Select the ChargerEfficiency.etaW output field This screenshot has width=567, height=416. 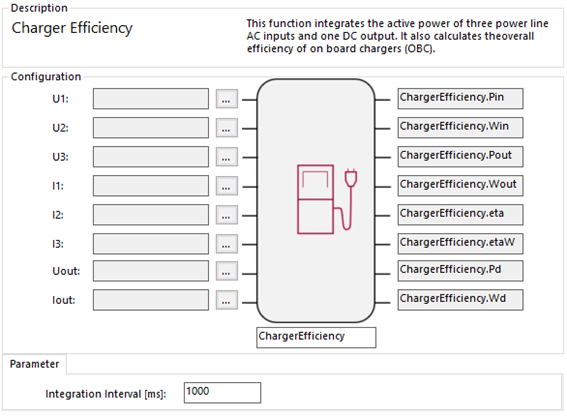(x=460, y=243)
